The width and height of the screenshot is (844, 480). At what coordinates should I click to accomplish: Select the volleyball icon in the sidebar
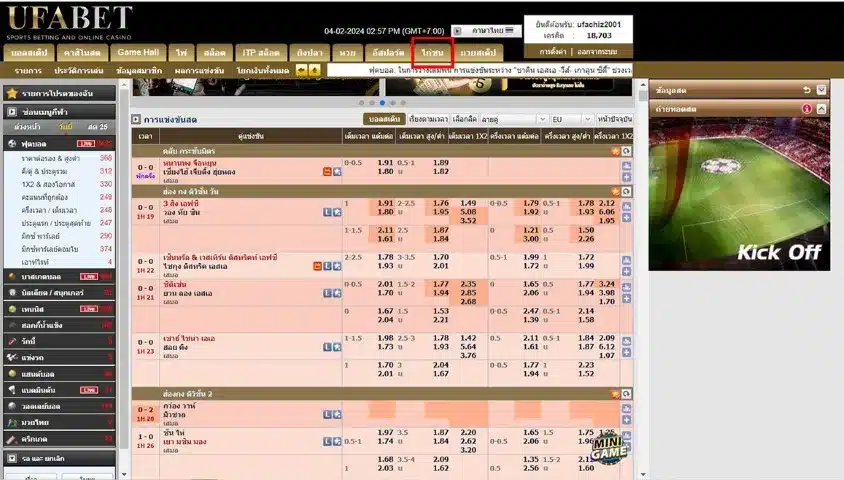coord(12,406)
